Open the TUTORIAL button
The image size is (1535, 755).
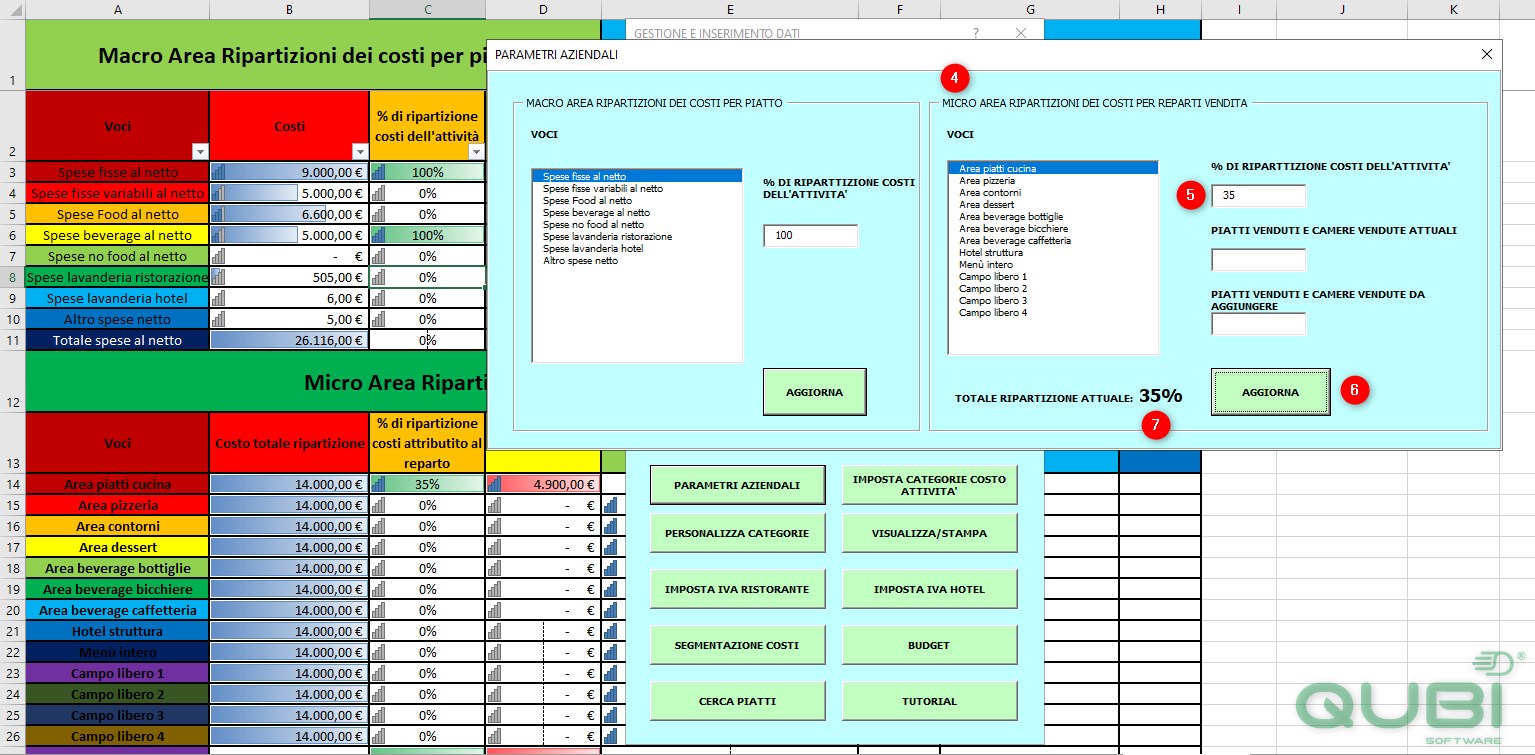point(929,701)
